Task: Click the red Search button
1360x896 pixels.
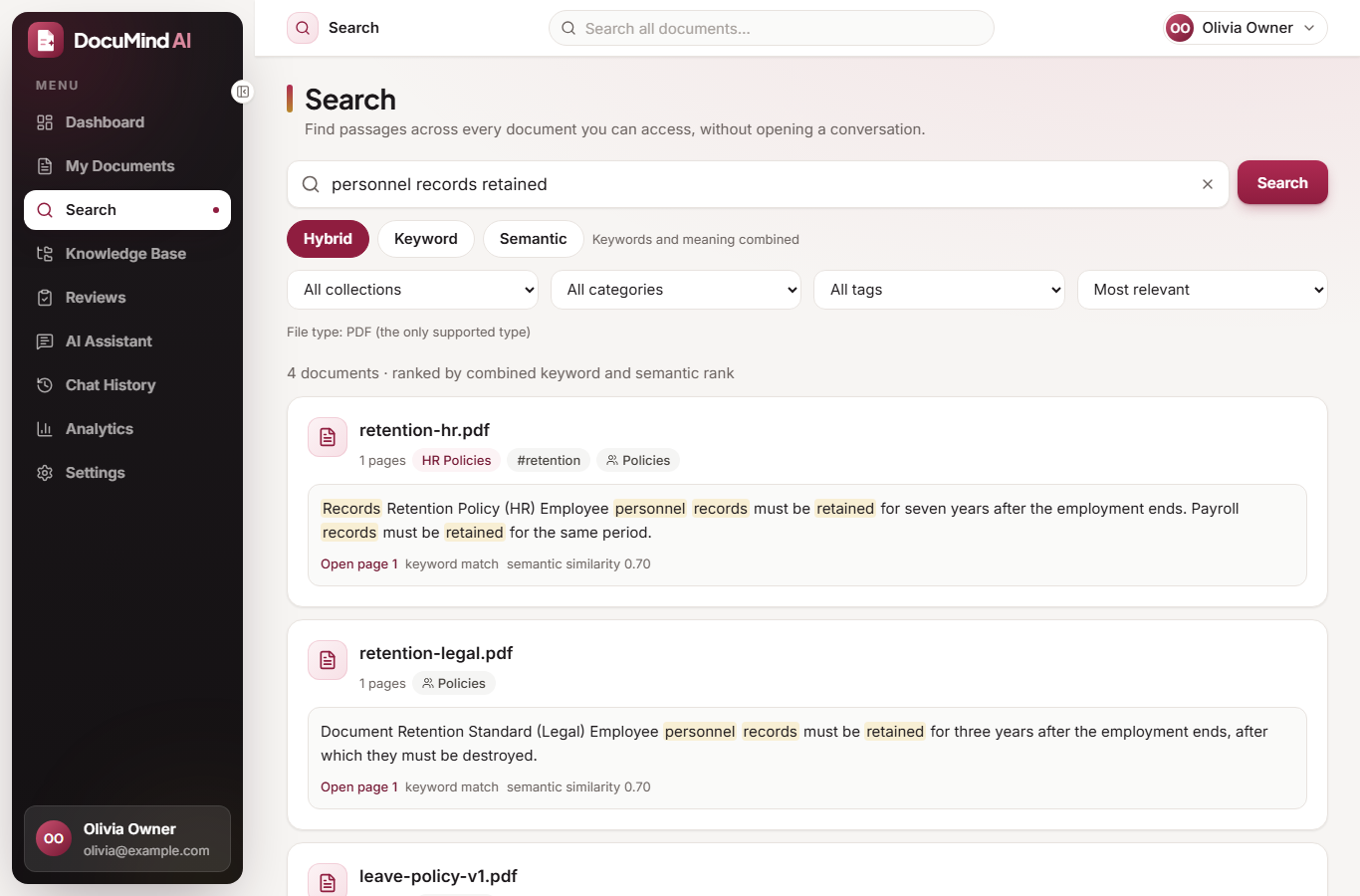Action: (1282, 183)
